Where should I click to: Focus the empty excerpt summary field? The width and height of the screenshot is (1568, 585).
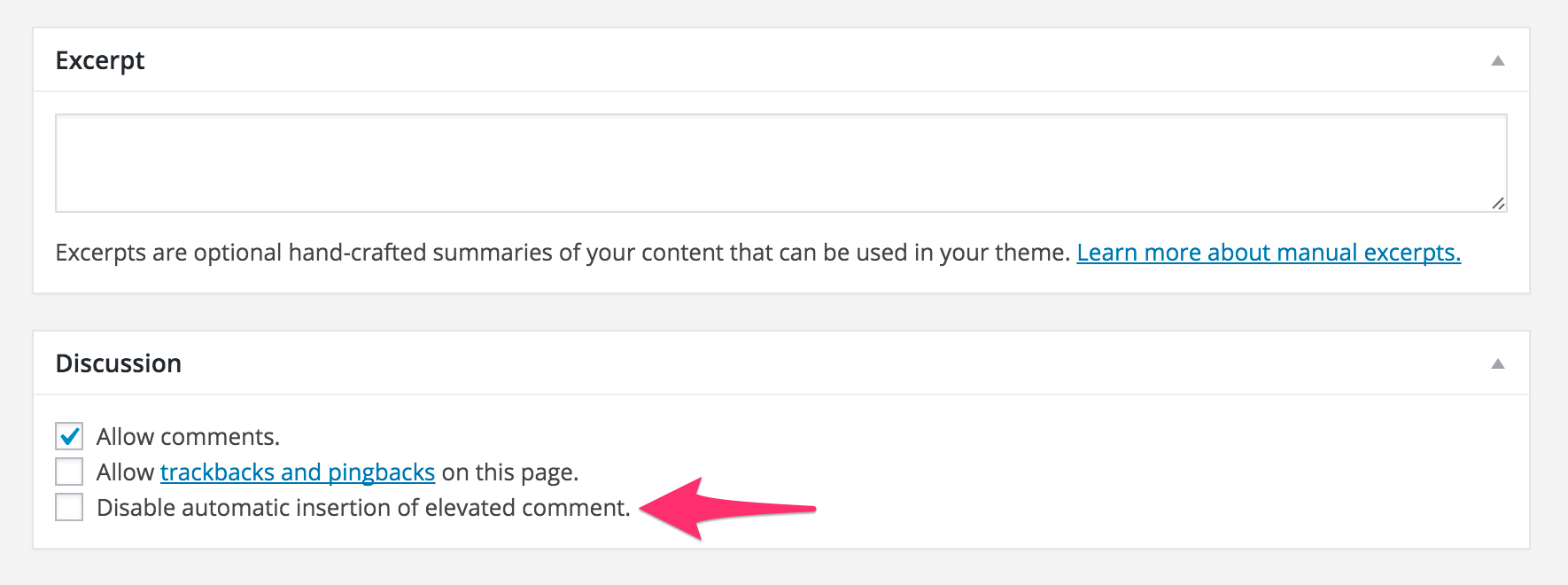pyautogui.click(x=780, y=161)
